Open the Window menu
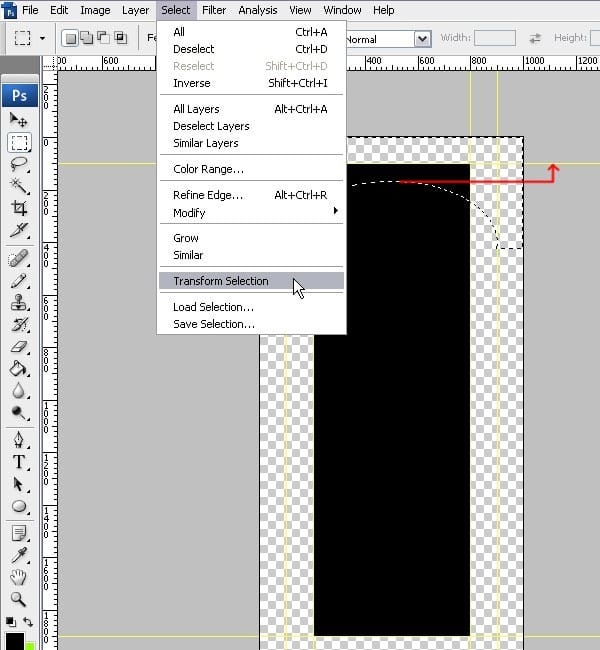This screenshot has height=650, width=600. 342,10
